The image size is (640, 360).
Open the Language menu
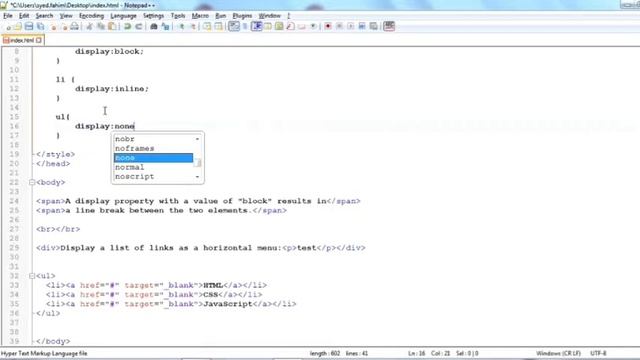(x=123, y=16)
